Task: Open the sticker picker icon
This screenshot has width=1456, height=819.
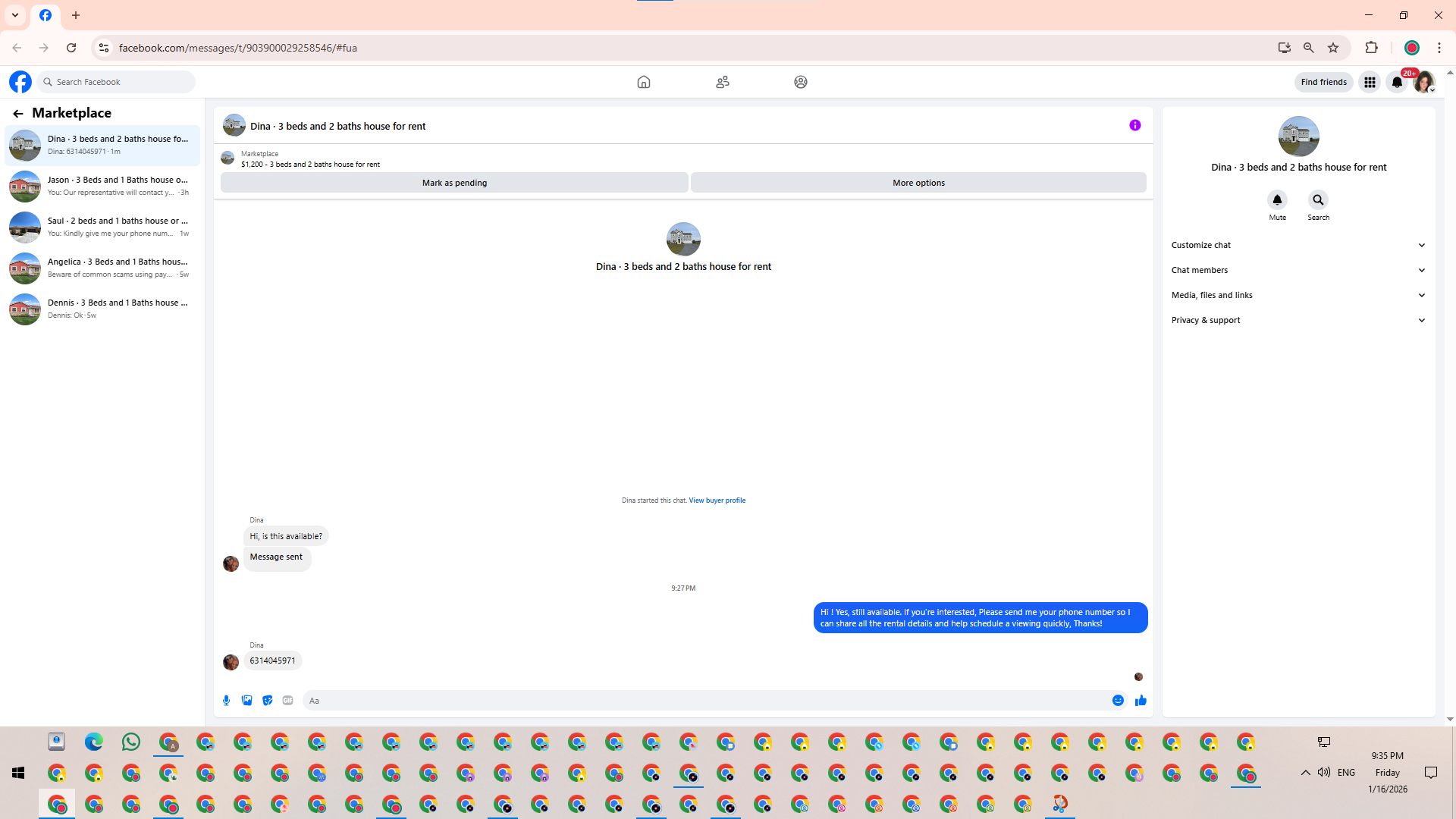Action: pyautogui.click(x=267, y=701)
